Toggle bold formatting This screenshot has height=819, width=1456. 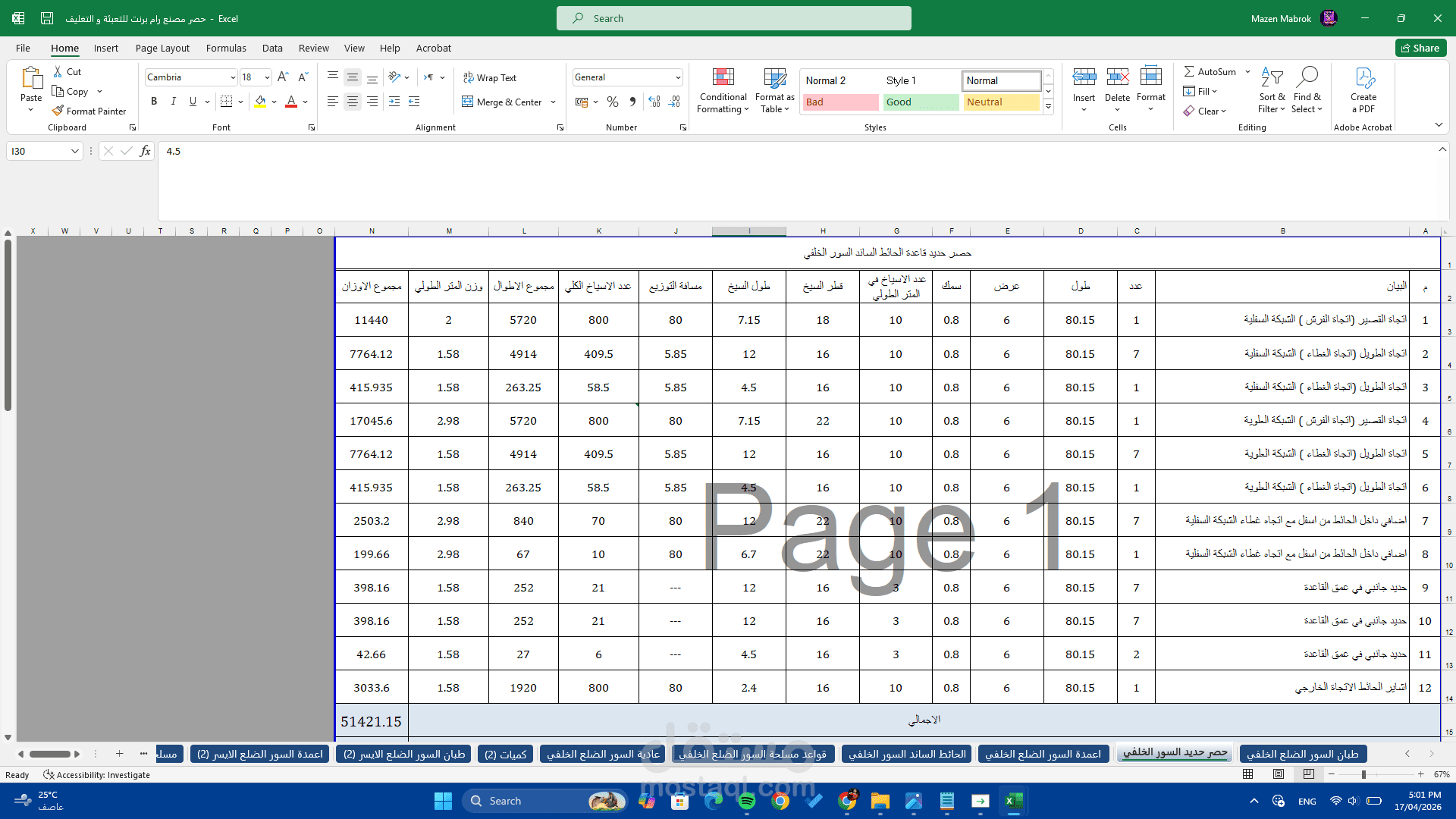click(x=154, y=102)
